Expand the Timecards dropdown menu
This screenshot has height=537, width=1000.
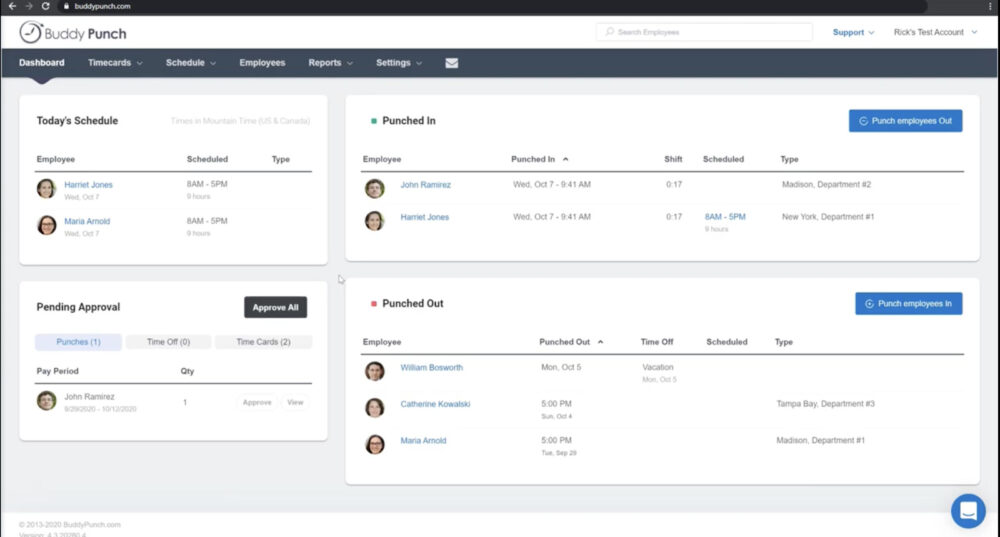tap(115, 63)
